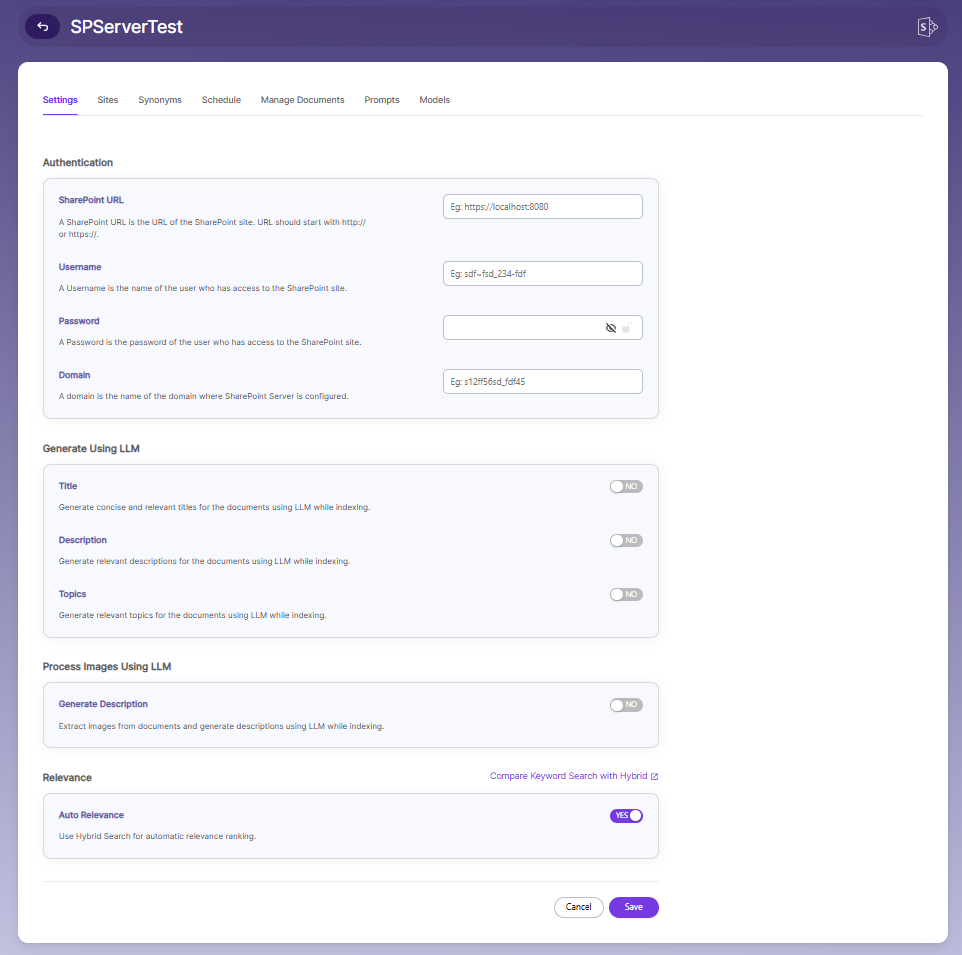Turn on the Description generation toggle
Image resolution: width=962 pixels, height=955 pixels.
tap(626, 540)
